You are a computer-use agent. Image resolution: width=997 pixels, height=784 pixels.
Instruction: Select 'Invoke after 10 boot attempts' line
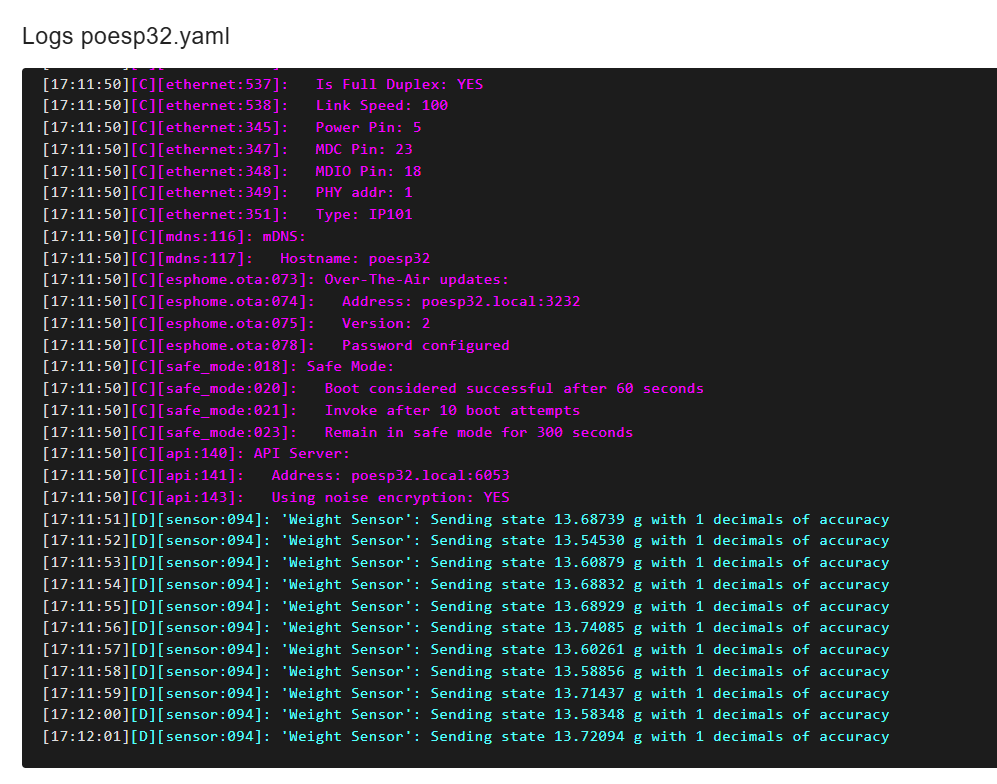coord(452,411)
